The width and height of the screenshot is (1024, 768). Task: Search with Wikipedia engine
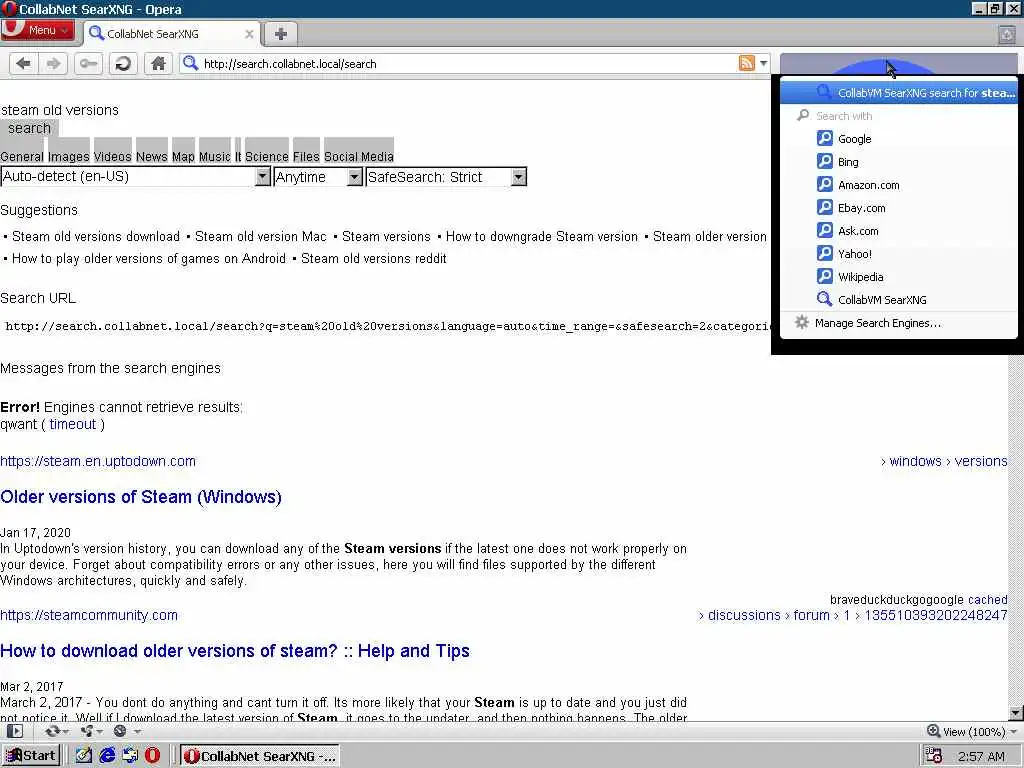(899, 276)
